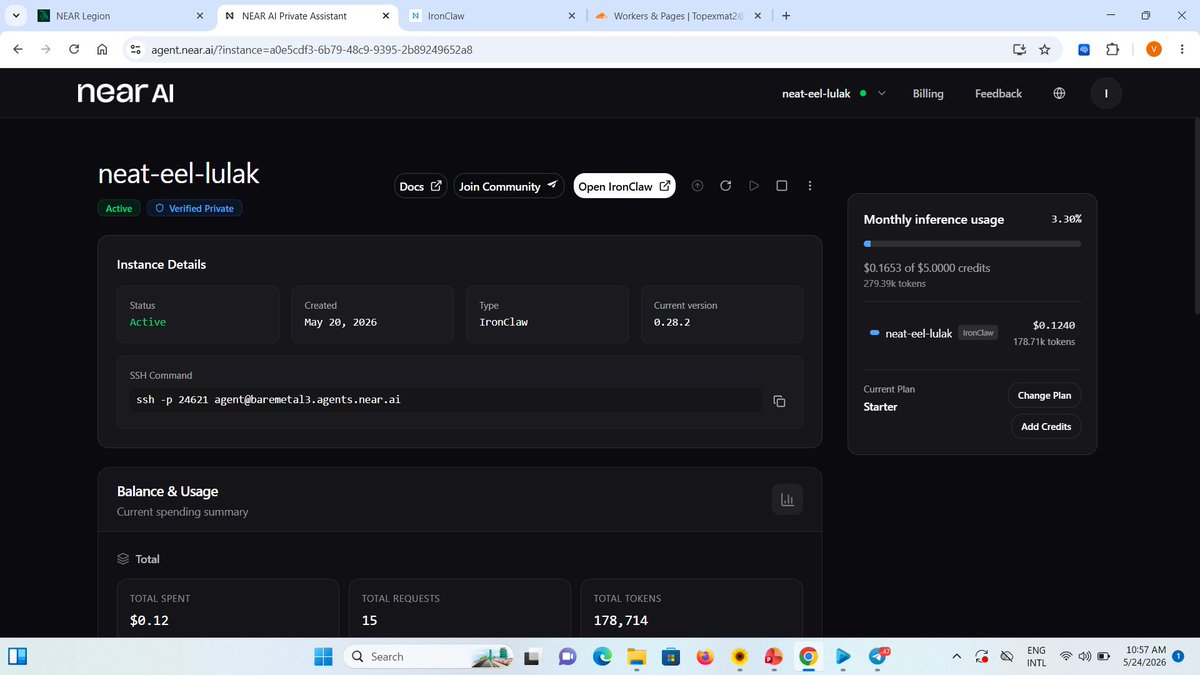Image resolution: width=1200 pixels, height=675 pixels.
Task: Expand the neat-eel-lulak instance dropdown
Action: point(881,93)
